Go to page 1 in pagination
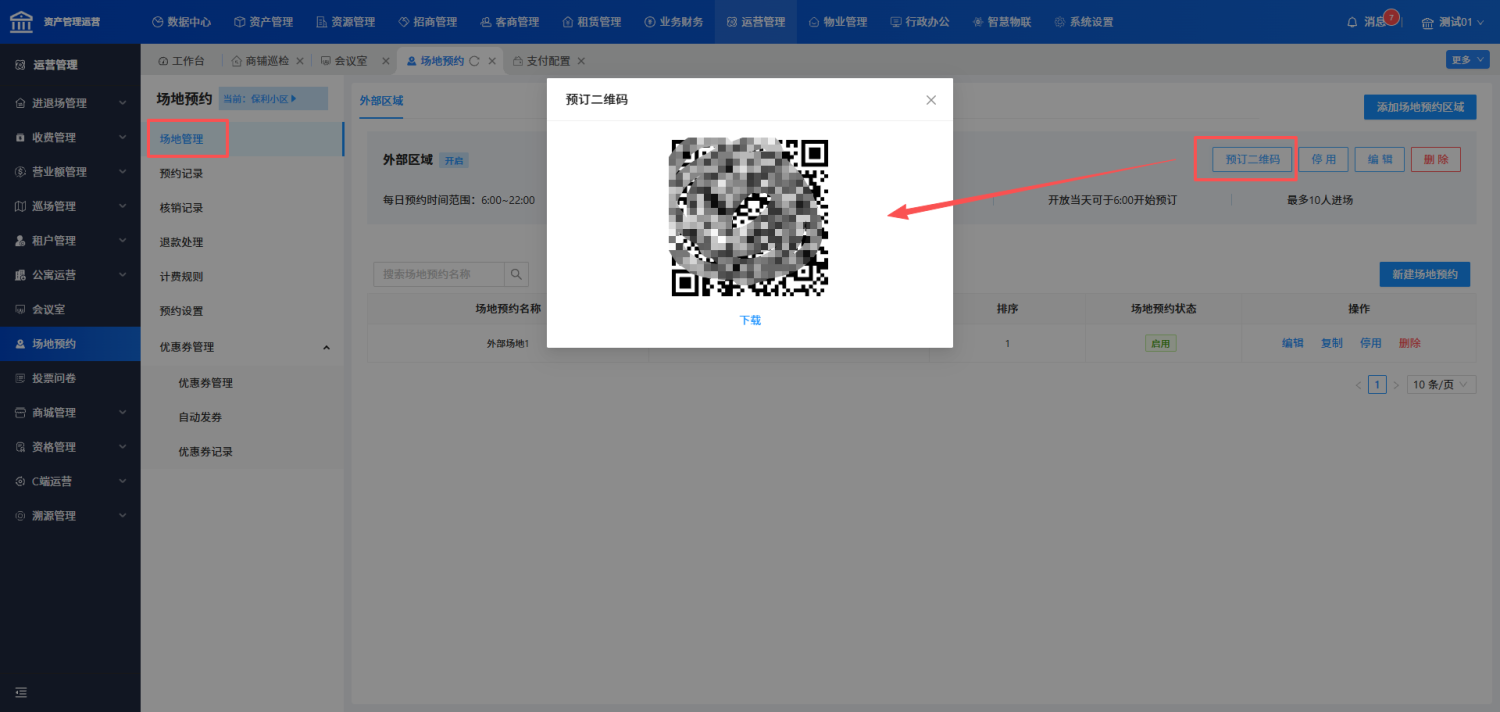1500x712 pixels. click(x=1378, y=385)
